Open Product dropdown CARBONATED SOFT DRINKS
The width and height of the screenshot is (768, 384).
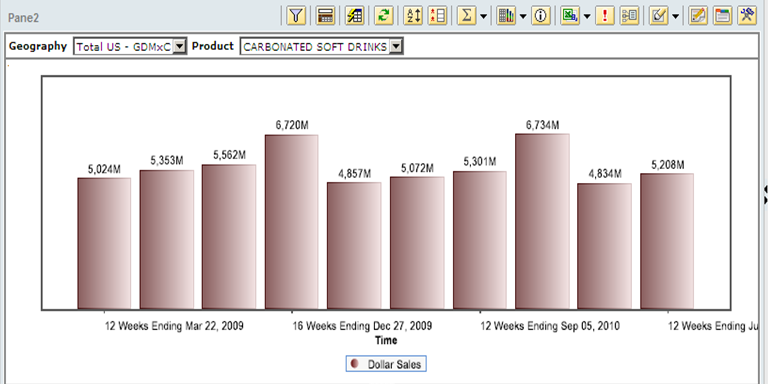tap(321, 47)
